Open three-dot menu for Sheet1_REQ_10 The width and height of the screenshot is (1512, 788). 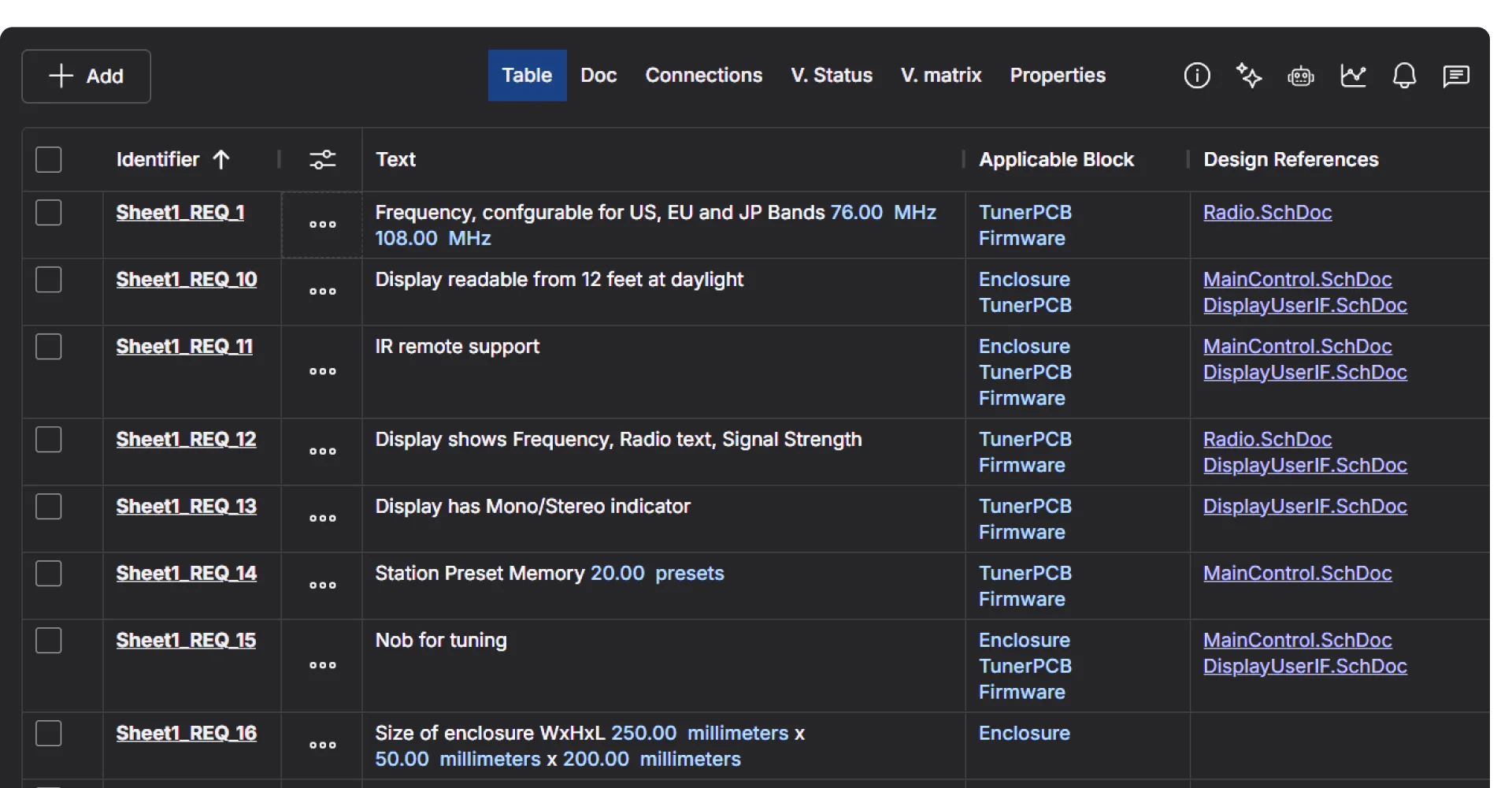(x=322, y=292)
